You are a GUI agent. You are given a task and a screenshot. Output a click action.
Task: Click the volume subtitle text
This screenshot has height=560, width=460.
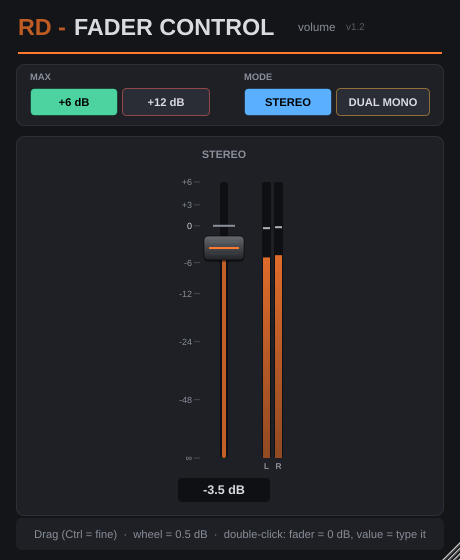[x=316, y=27]
